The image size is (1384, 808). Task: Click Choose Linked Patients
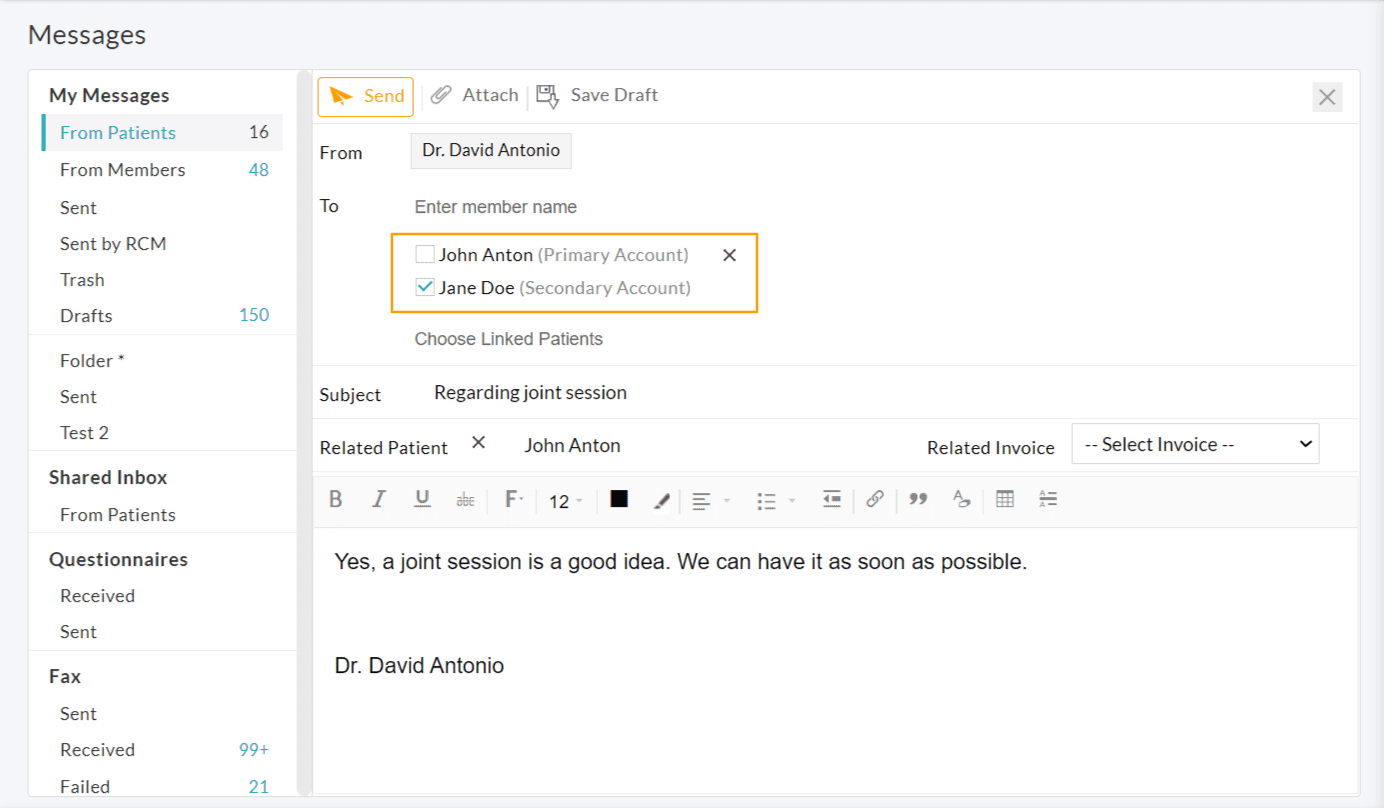point(508,338)
